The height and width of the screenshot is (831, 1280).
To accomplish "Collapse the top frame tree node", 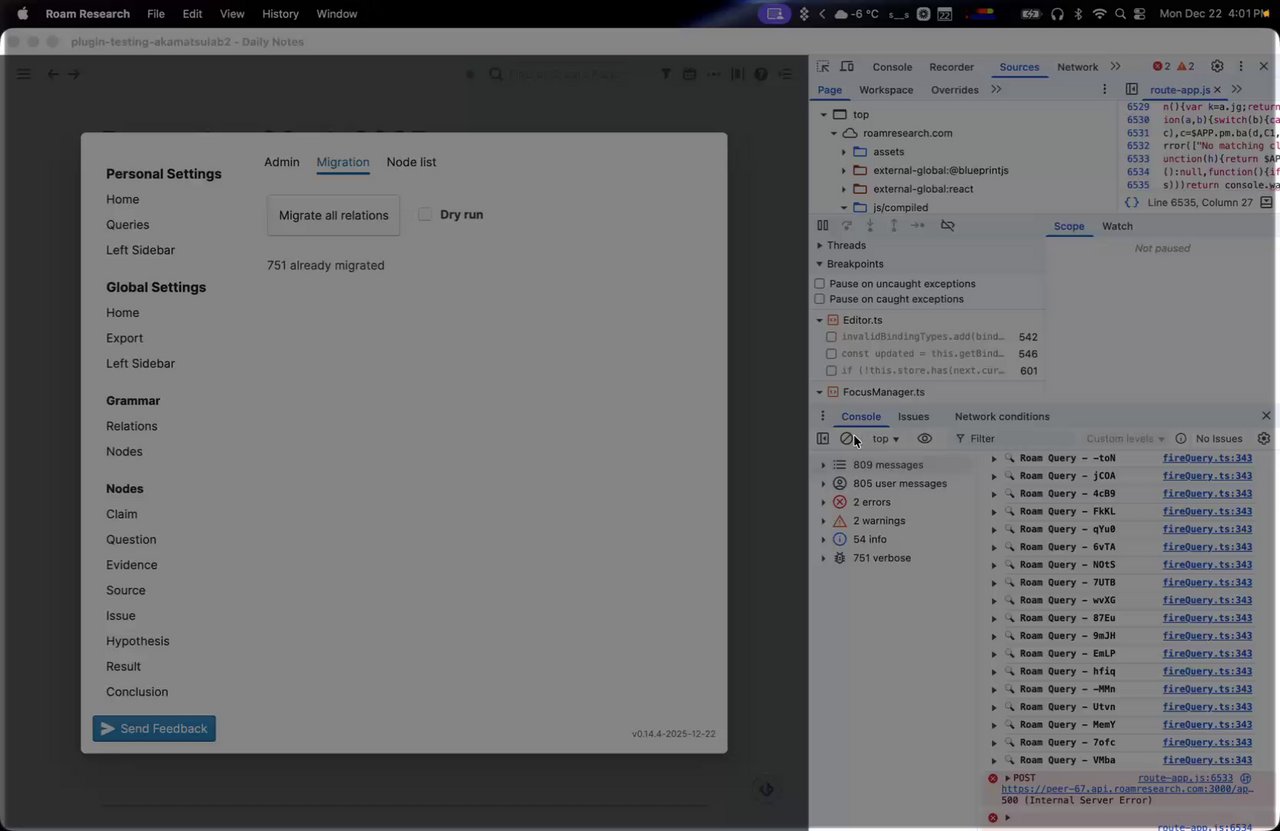I will pyautogui.click(x=822, y=114).
